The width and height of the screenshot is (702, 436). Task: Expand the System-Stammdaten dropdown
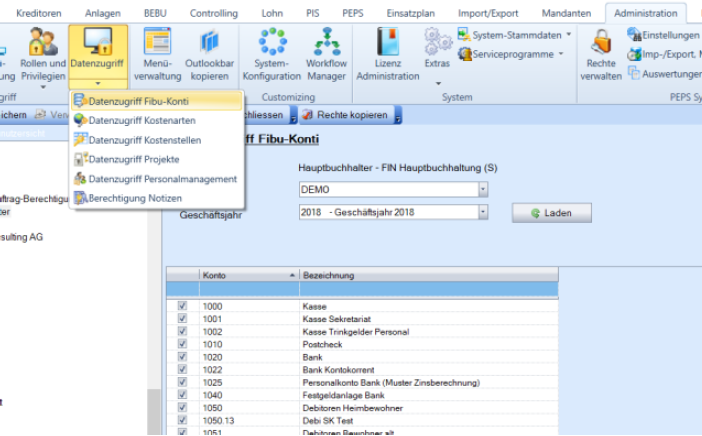569,34
